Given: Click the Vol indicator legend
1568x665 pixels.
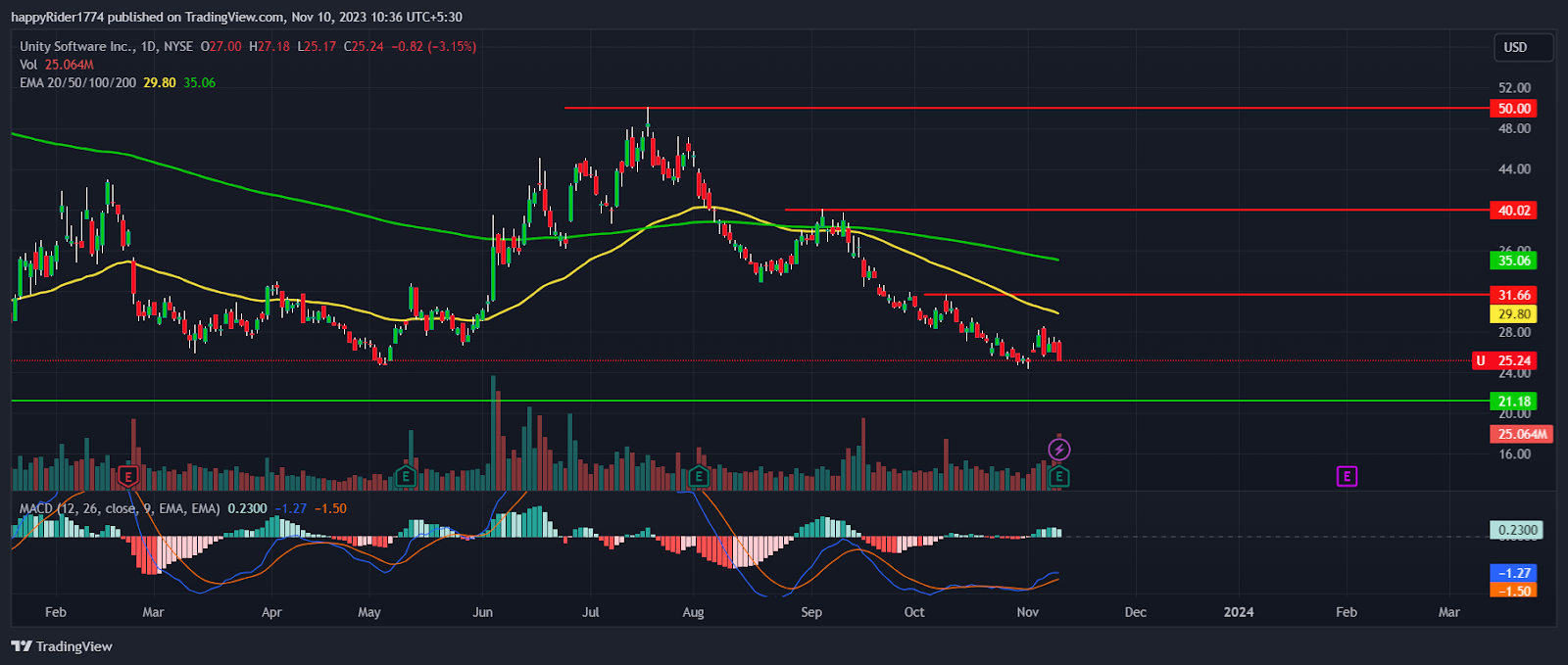Looking at the screenshot, I should point(56,65).
